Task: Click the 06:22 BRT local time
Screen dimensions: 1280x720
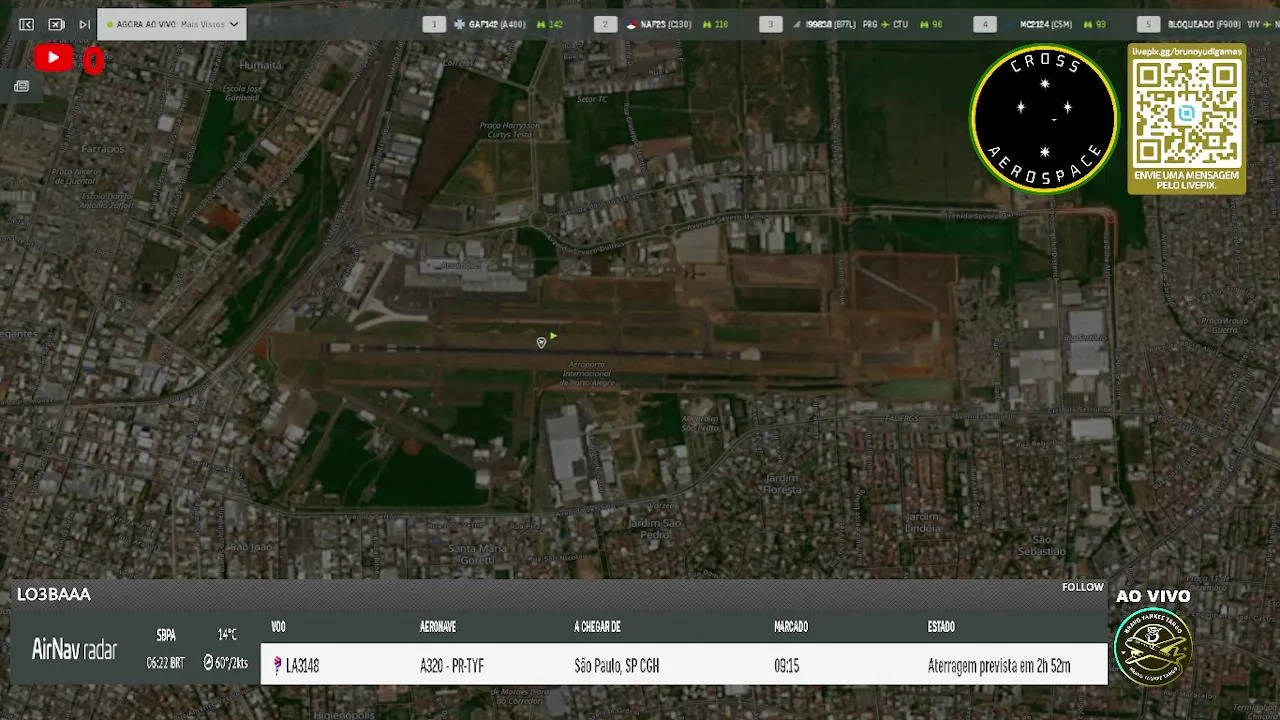Action: [x=166, y=663]
